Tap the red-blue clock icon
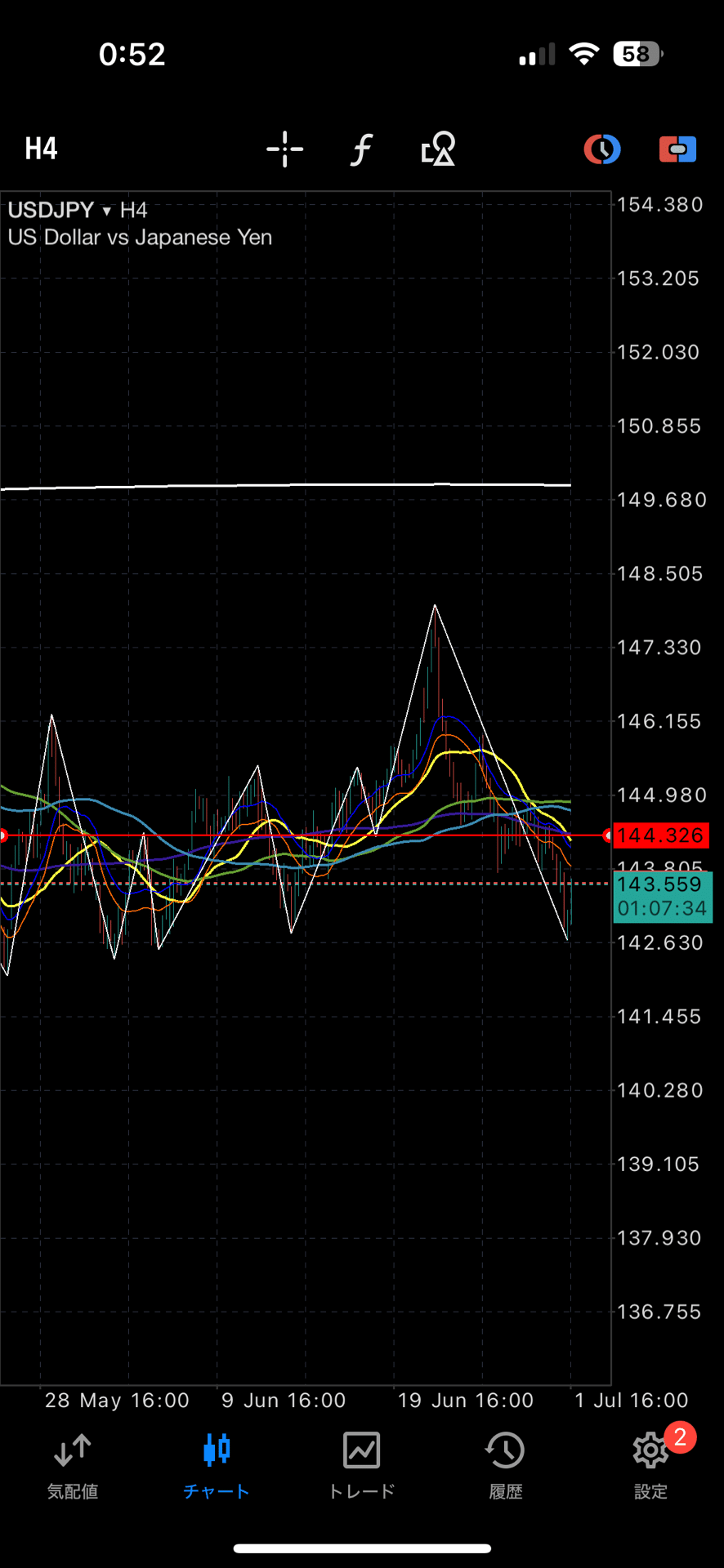This screenshot has height=1568, width=724. (602, 149)
